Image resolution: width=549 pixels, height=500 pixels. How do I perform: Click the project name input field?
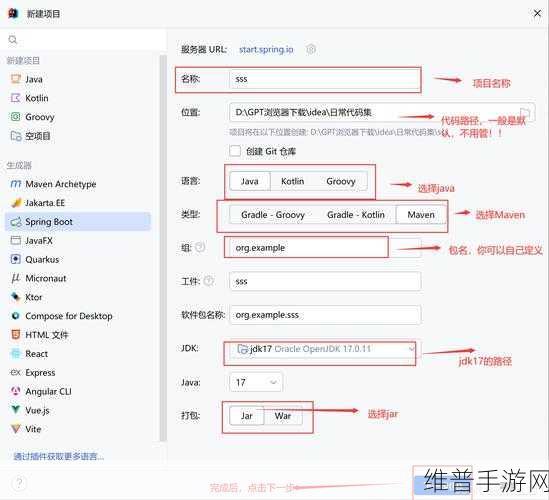coord(325,79)
